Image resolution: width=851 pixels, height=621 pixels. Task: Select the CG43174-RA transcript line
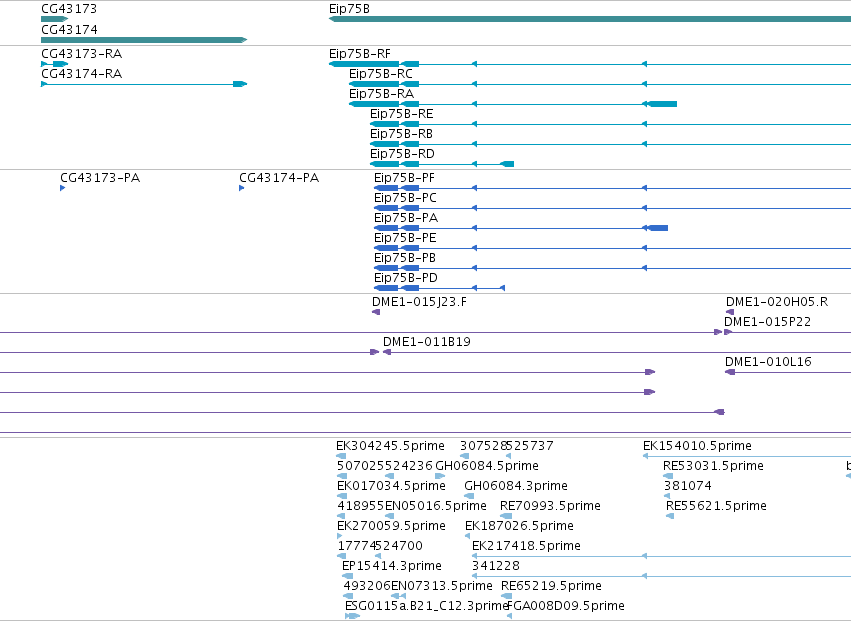click(x=144, y=84)
